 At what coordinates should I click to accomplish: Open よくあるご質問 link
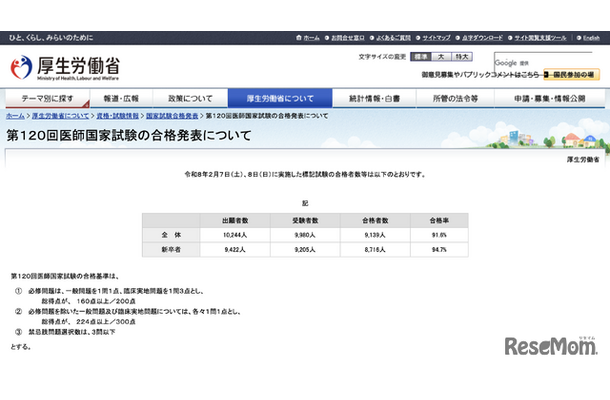pyautogui.click(x=393, y=38)
